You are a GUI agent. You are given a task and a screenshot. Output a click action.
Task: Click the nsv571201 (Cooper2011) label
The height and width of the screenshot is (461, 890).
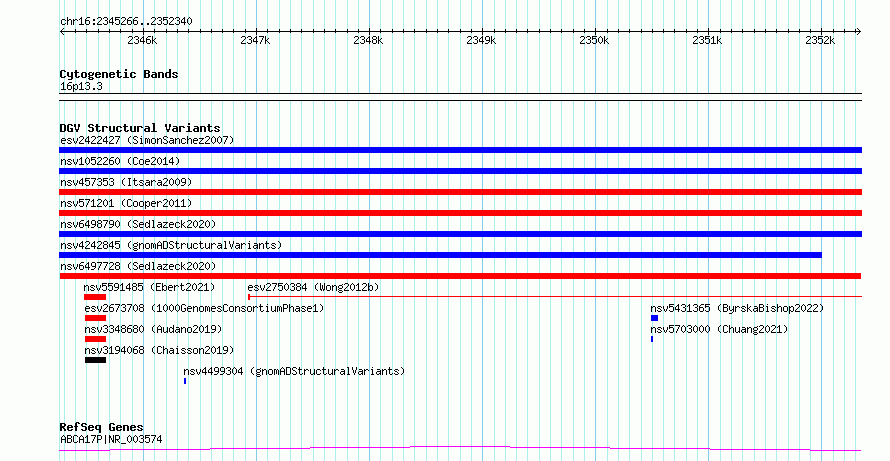tap(126, 203)
